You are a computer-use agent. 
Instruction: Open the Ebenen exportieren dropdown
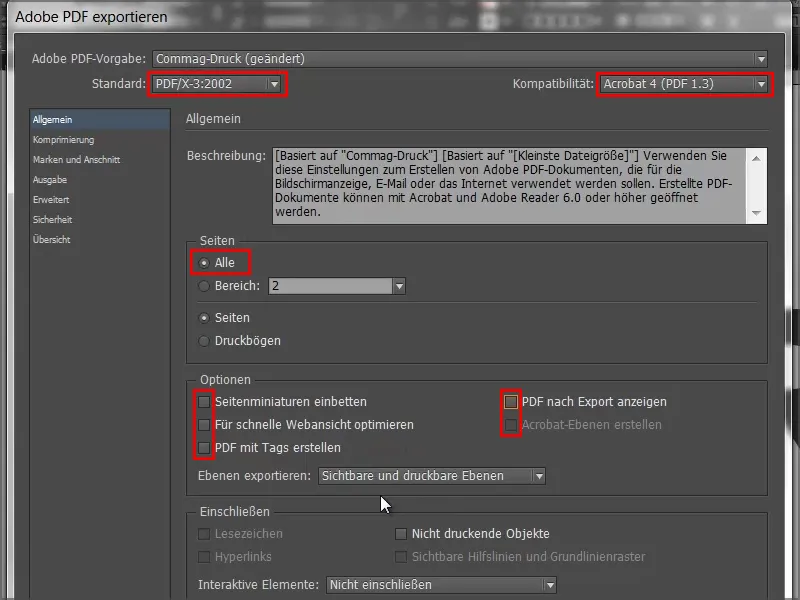point(432,476)
